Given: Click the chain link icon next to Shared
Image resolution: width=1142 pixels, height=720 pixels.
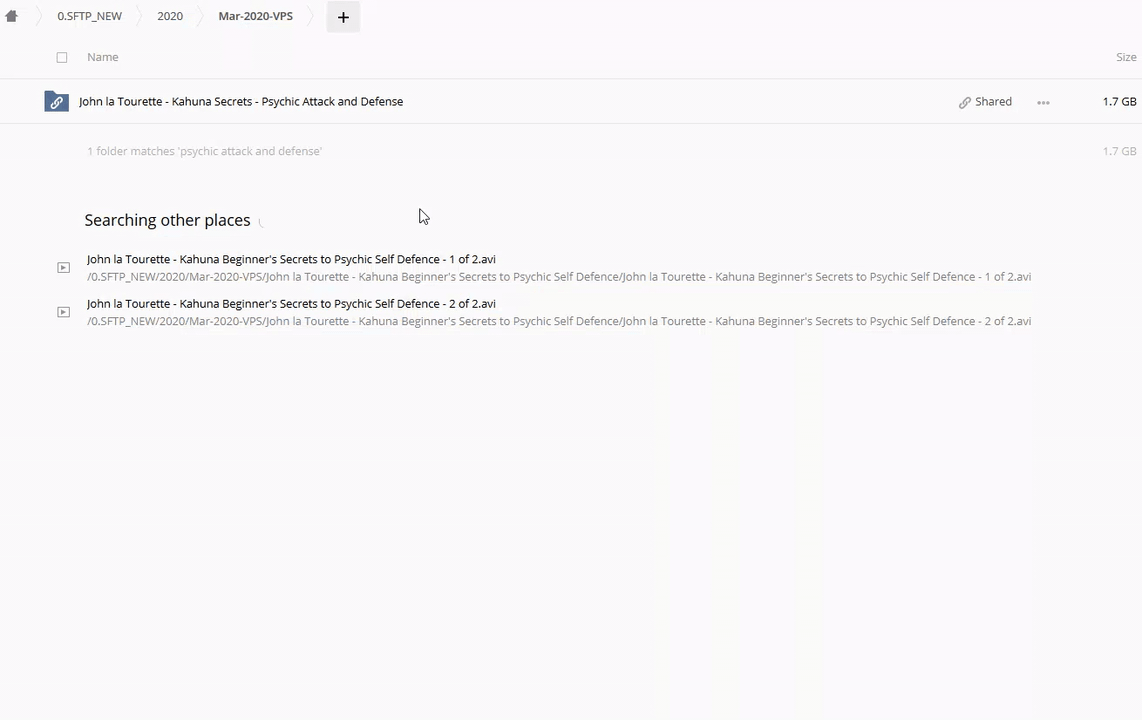Looking at the screenshot, I should (964, 102).
